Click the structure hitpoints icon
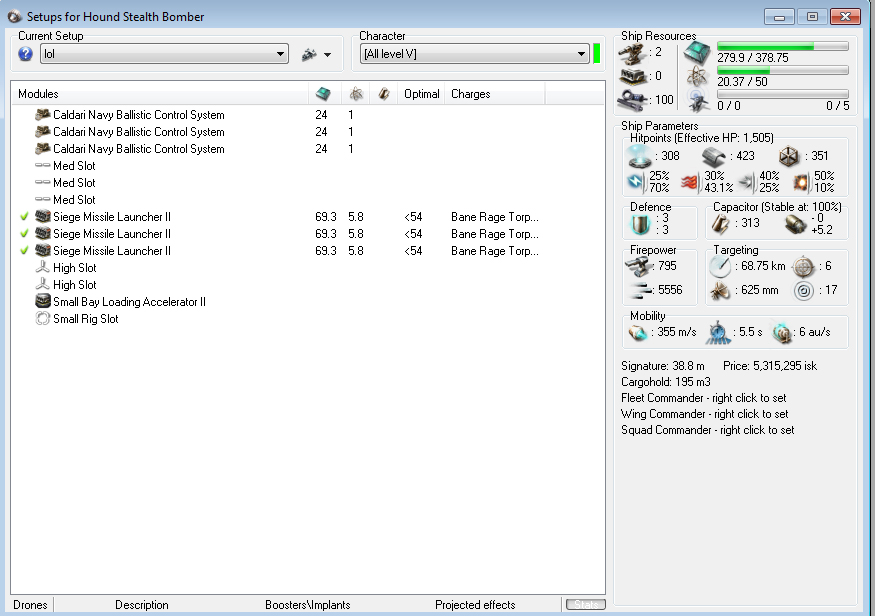 (x=789, y=157)
